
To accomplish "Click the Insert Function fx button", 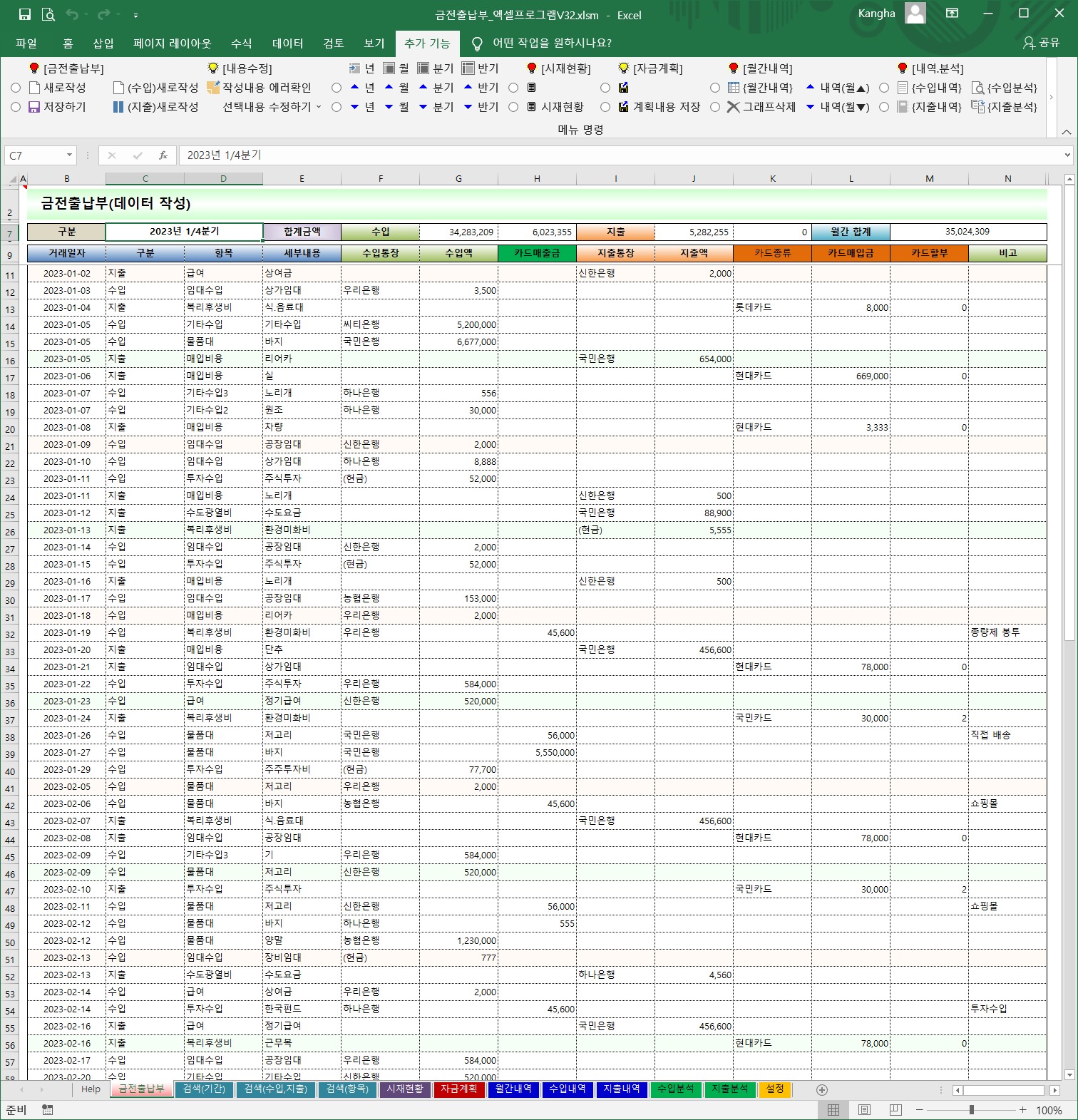I will (x=163, y=155).
